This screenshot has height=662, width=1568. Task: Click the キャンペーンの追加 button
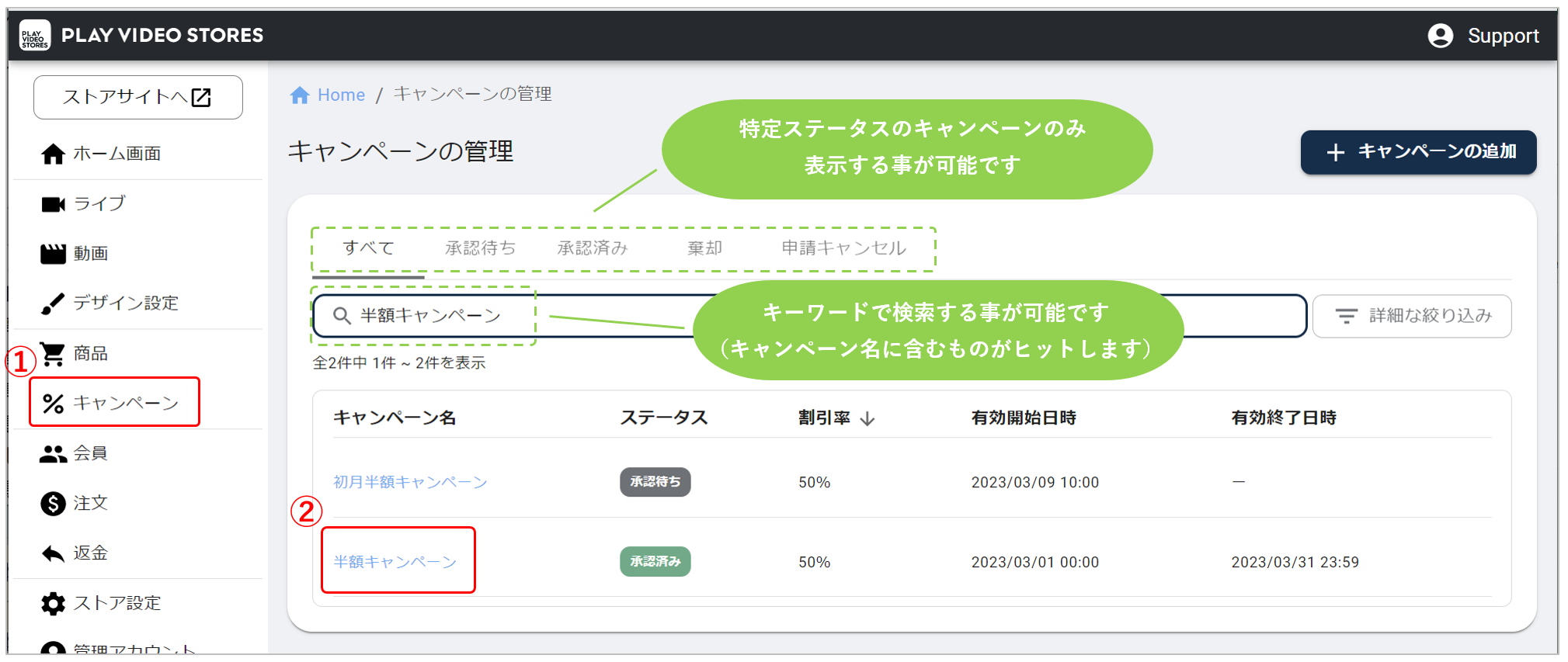[x=1418, y=152]
